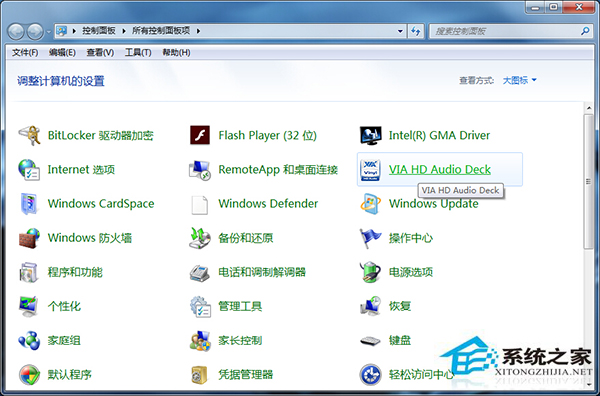600x396 pixels.
Task: Expand the arrow after 所有控制面板项 breadcrumb
Action: 198,31
